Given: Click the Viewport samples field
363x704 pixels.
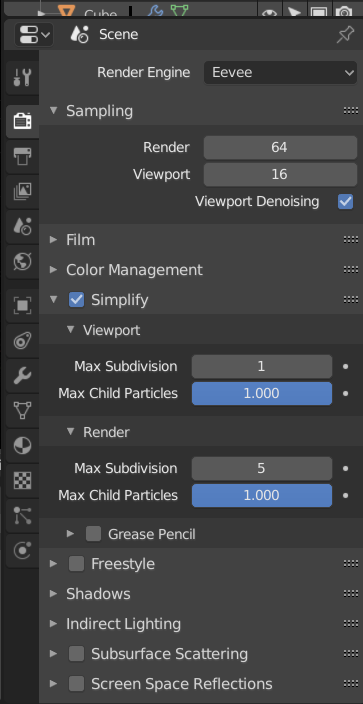Looking at the screenshot, I should pos(280,174).
